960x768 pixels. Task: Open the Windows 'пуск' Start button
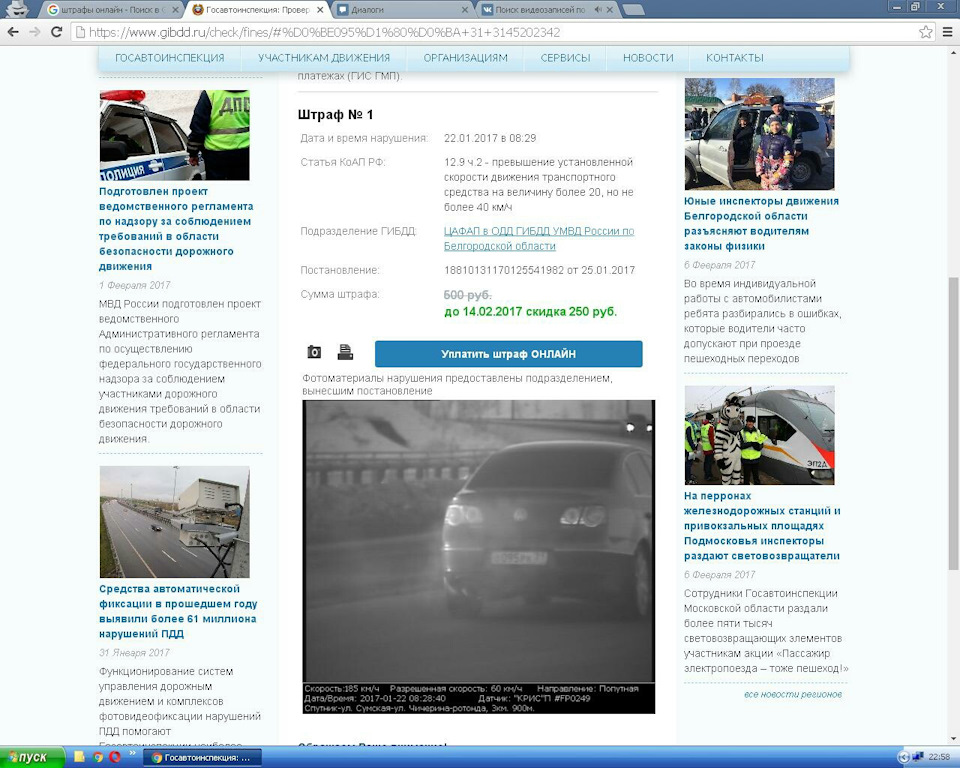[32, 758]
